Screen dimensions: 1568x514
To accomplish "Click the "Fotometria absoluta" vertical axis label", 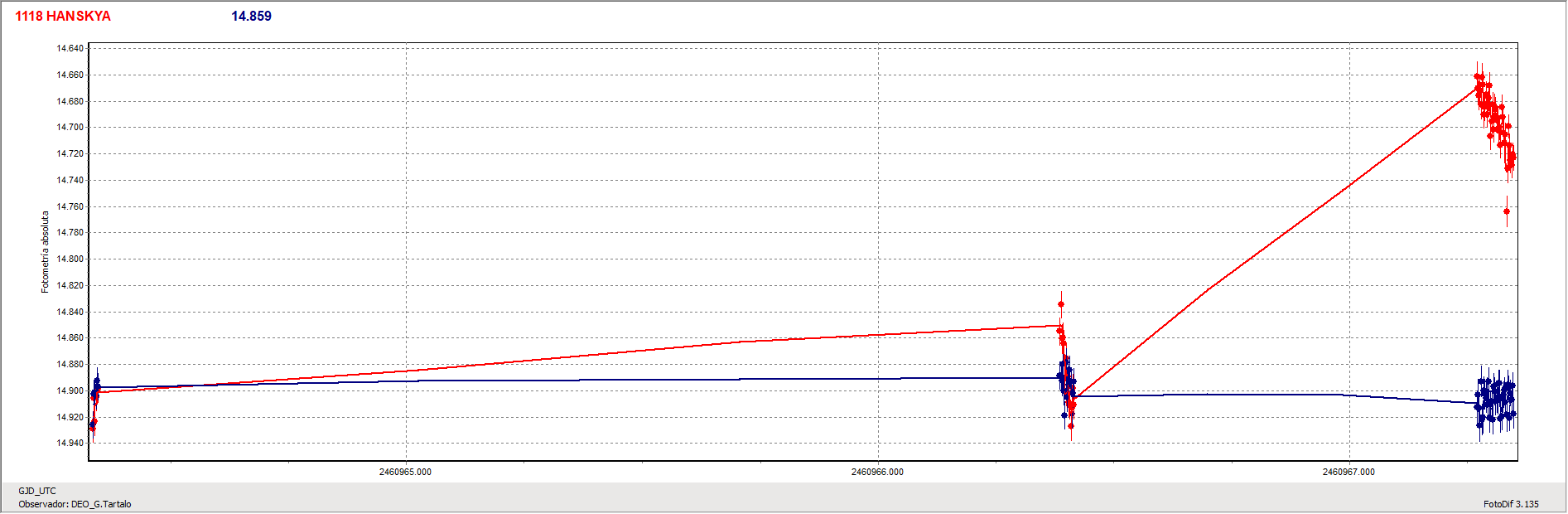I will 46,251.
